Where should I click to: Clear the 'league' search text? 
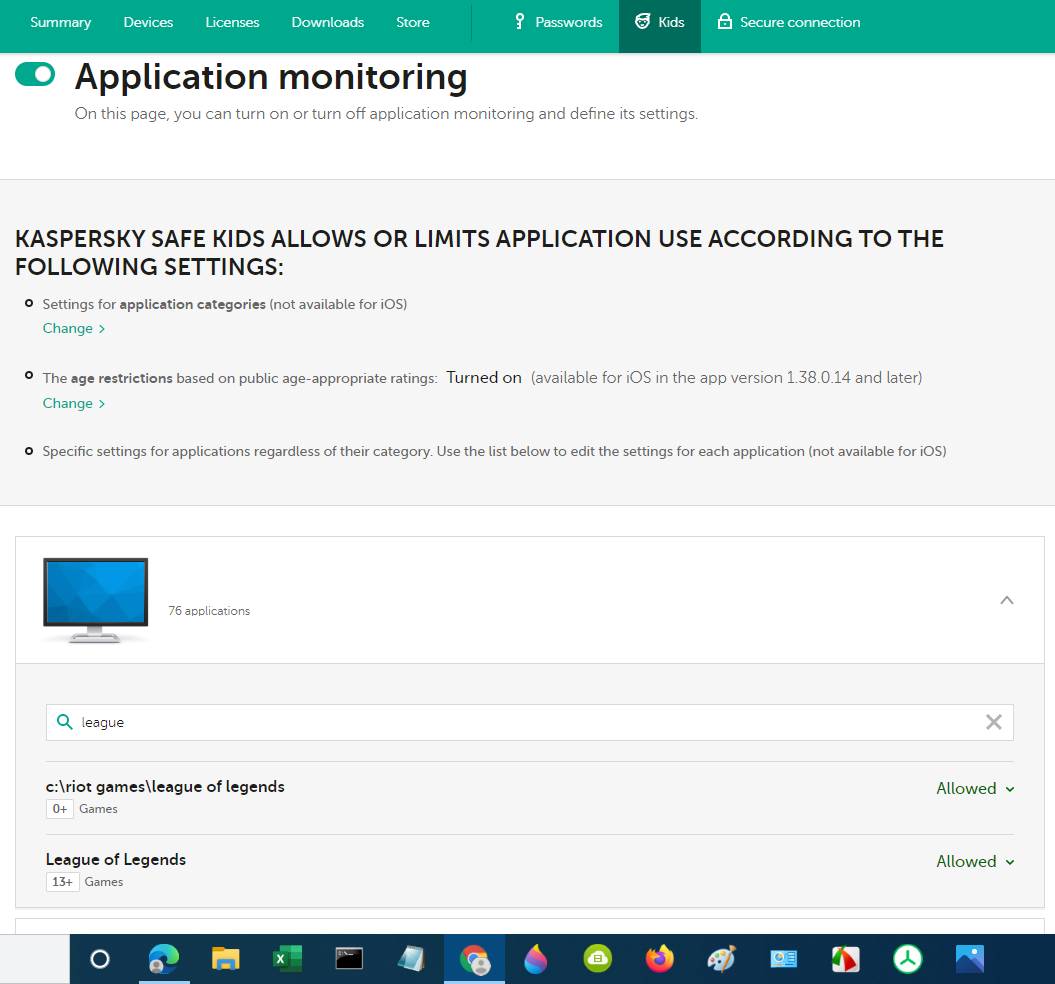click(x=994, y=722)
